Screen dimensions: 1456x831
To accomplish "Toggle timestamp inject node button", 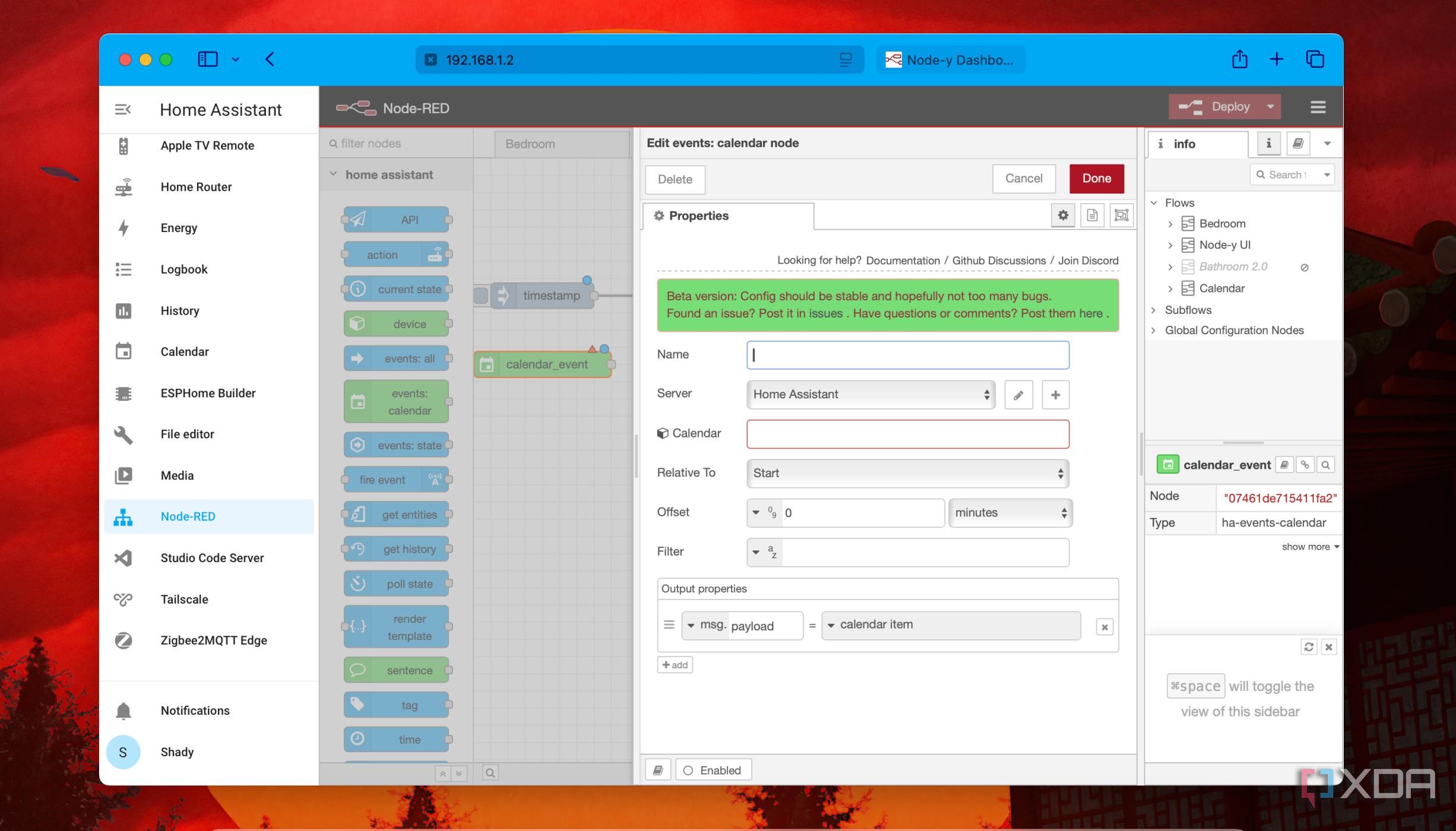I will pos(481,295).
